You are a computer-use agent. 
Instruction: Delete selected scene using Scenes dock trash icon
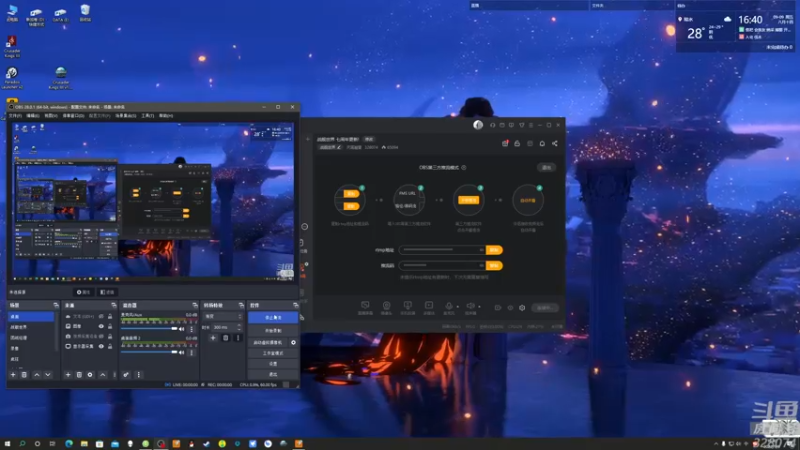tap(24, 374)
